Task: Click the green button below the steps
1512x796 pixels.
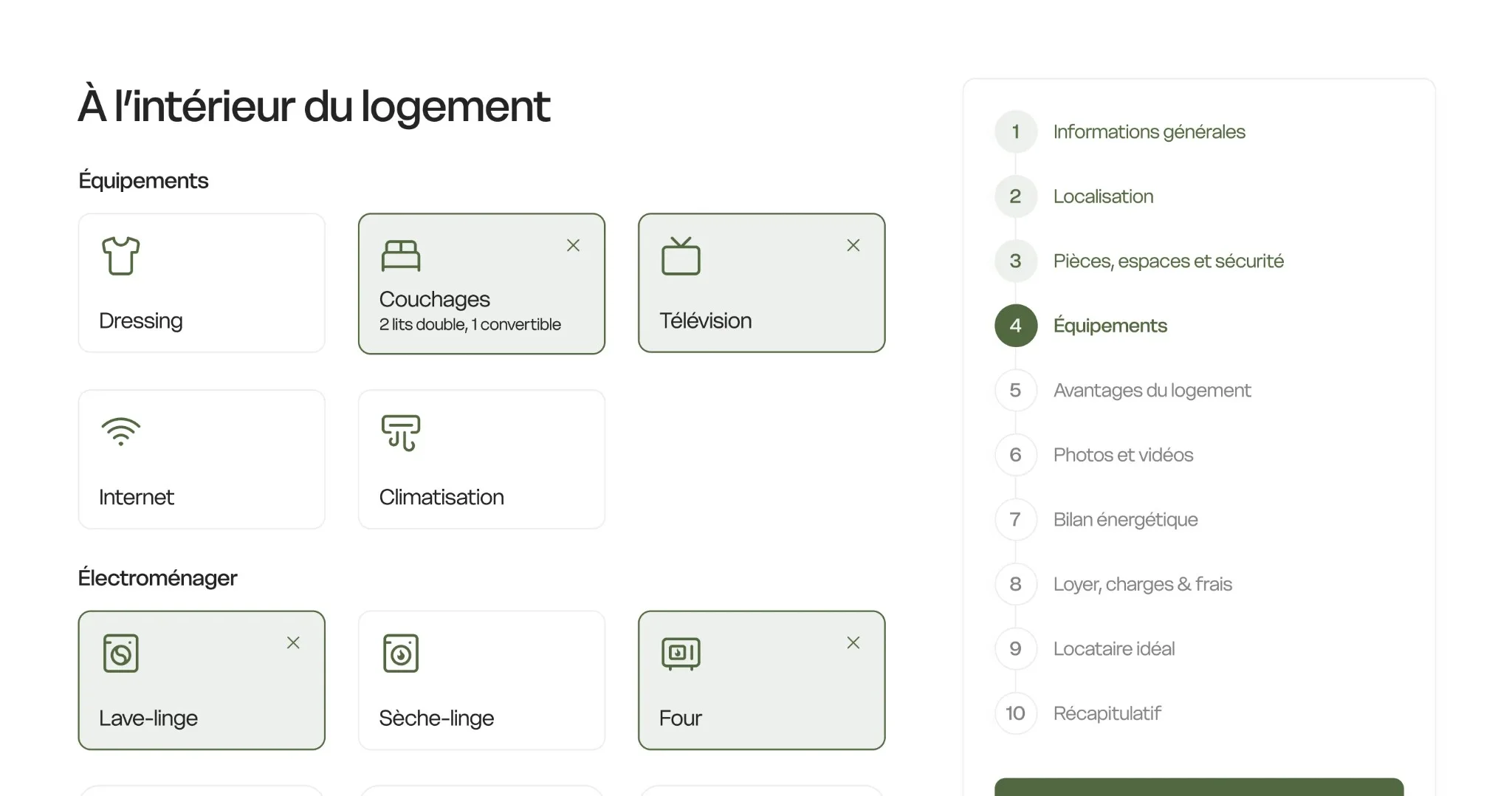Action: [1198, 787]
